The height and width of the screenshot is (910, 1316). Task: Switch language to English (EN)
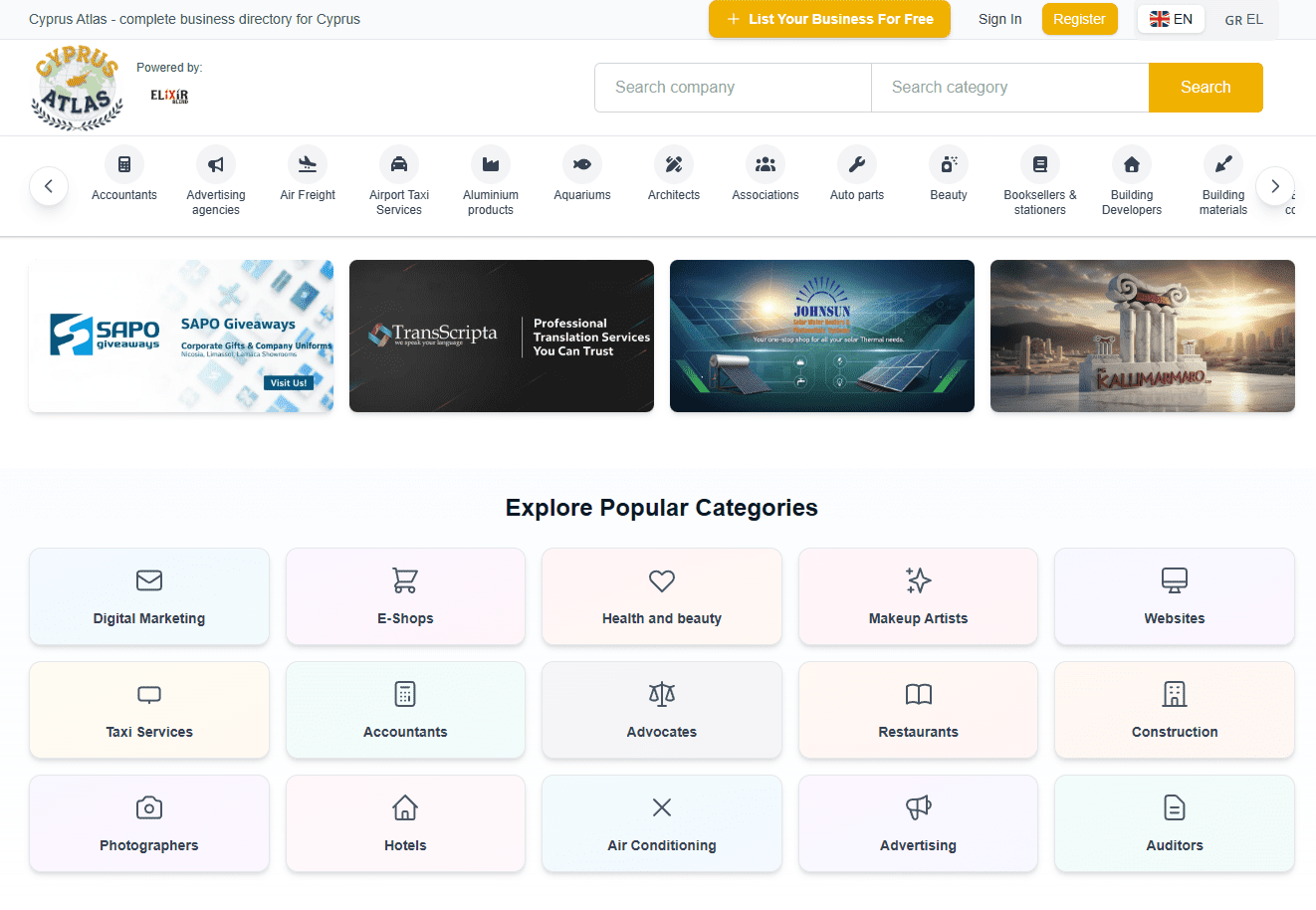pyautogui.click(x=1171, y=19)
